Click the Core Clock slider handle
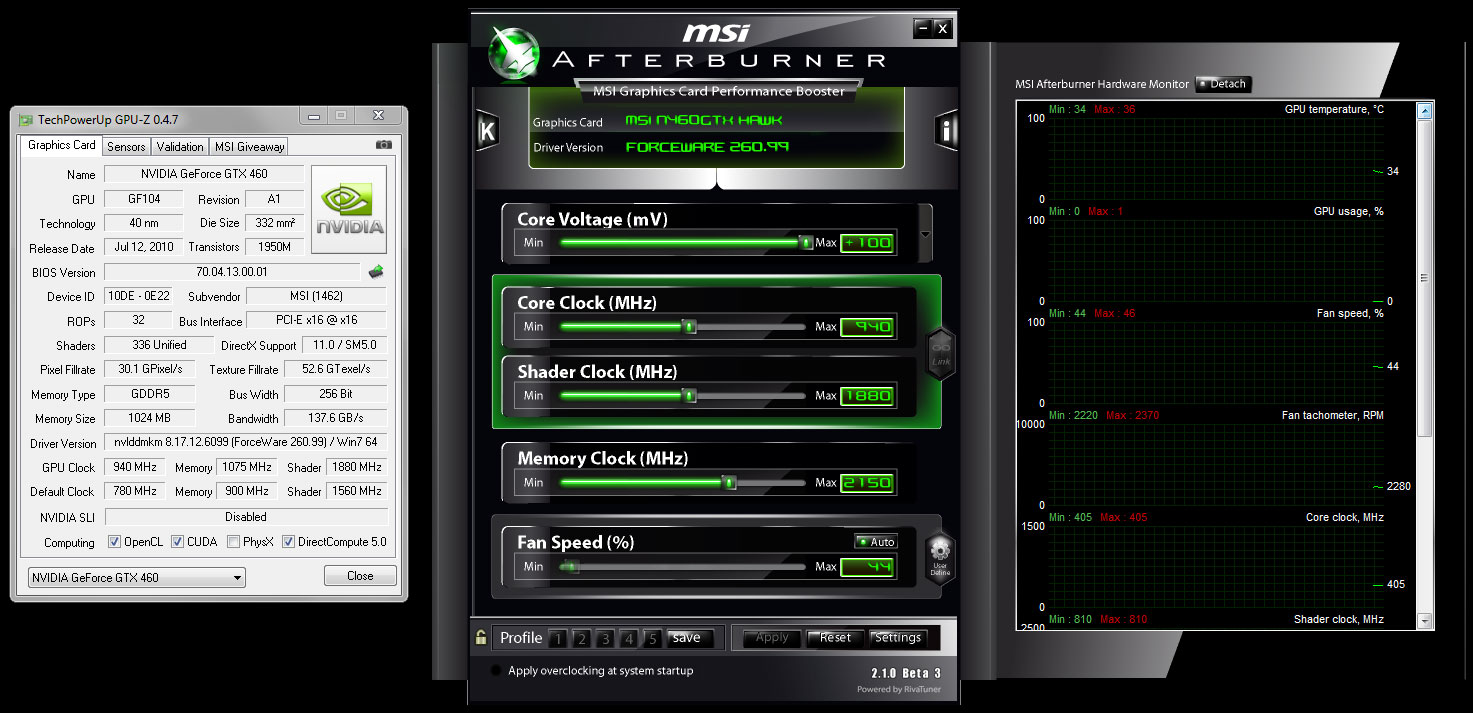The image size is (1473, 713). (689, 326)
